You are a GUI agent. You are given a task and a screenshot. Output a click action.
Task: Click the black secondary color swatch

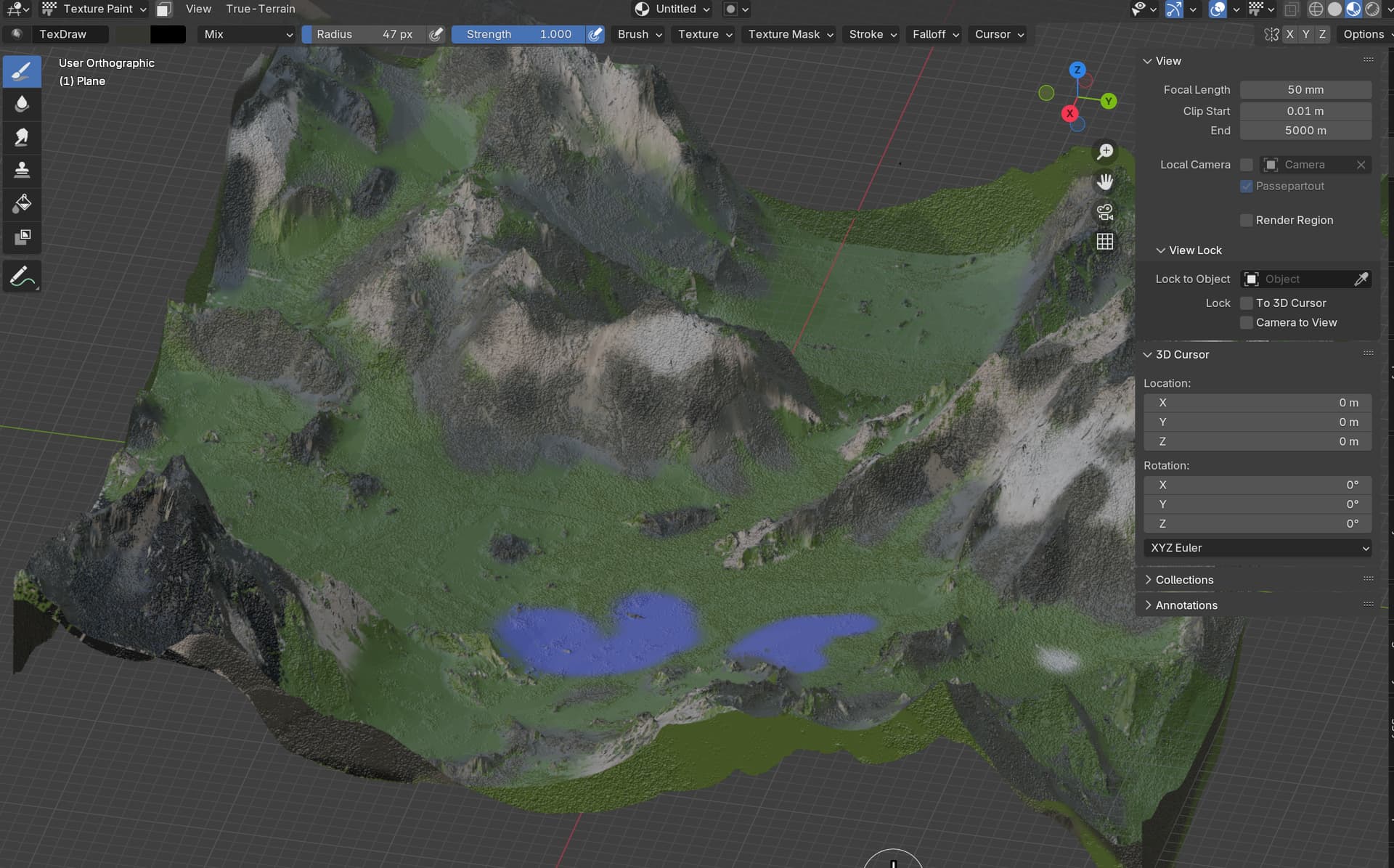168,34
